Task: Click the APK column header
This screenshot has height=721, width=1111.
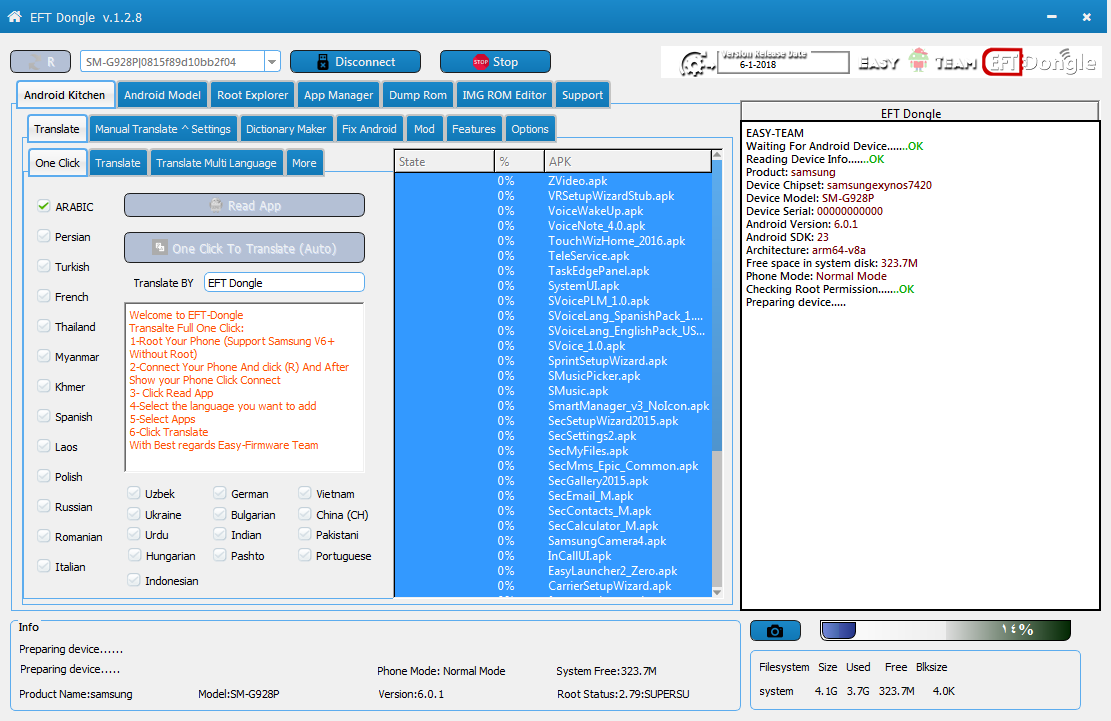Action: [x=628, y=161]
